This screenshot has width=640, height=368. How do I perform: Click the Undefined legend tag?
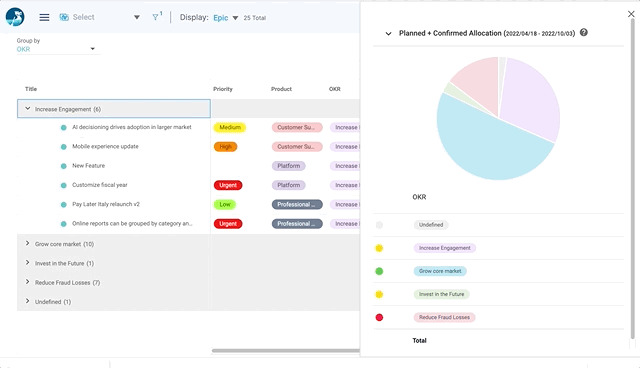431,225
